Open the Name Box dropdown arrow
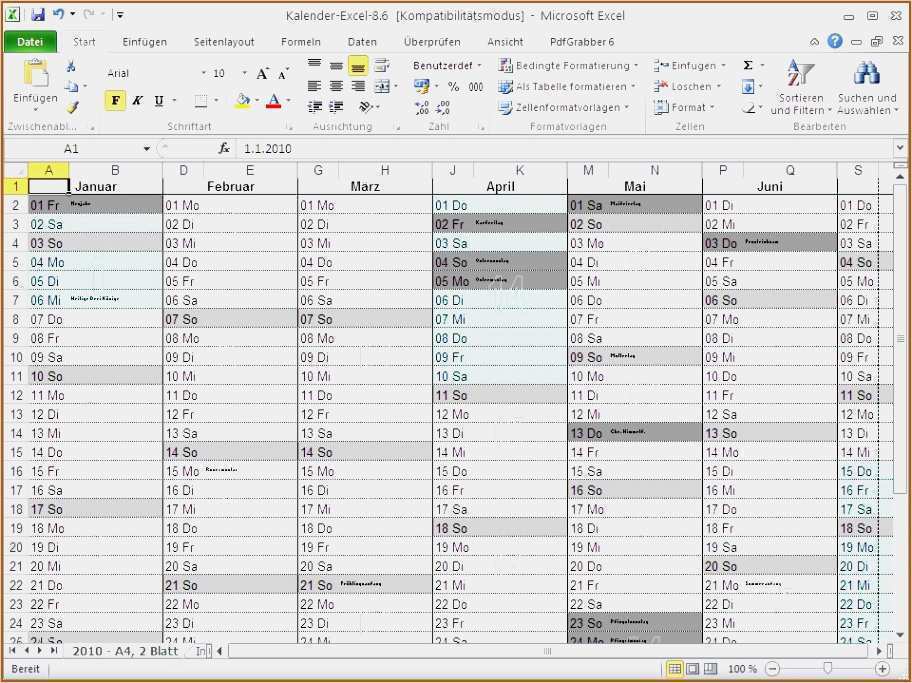This screenshot has height=683, width=912. (147, 149)
